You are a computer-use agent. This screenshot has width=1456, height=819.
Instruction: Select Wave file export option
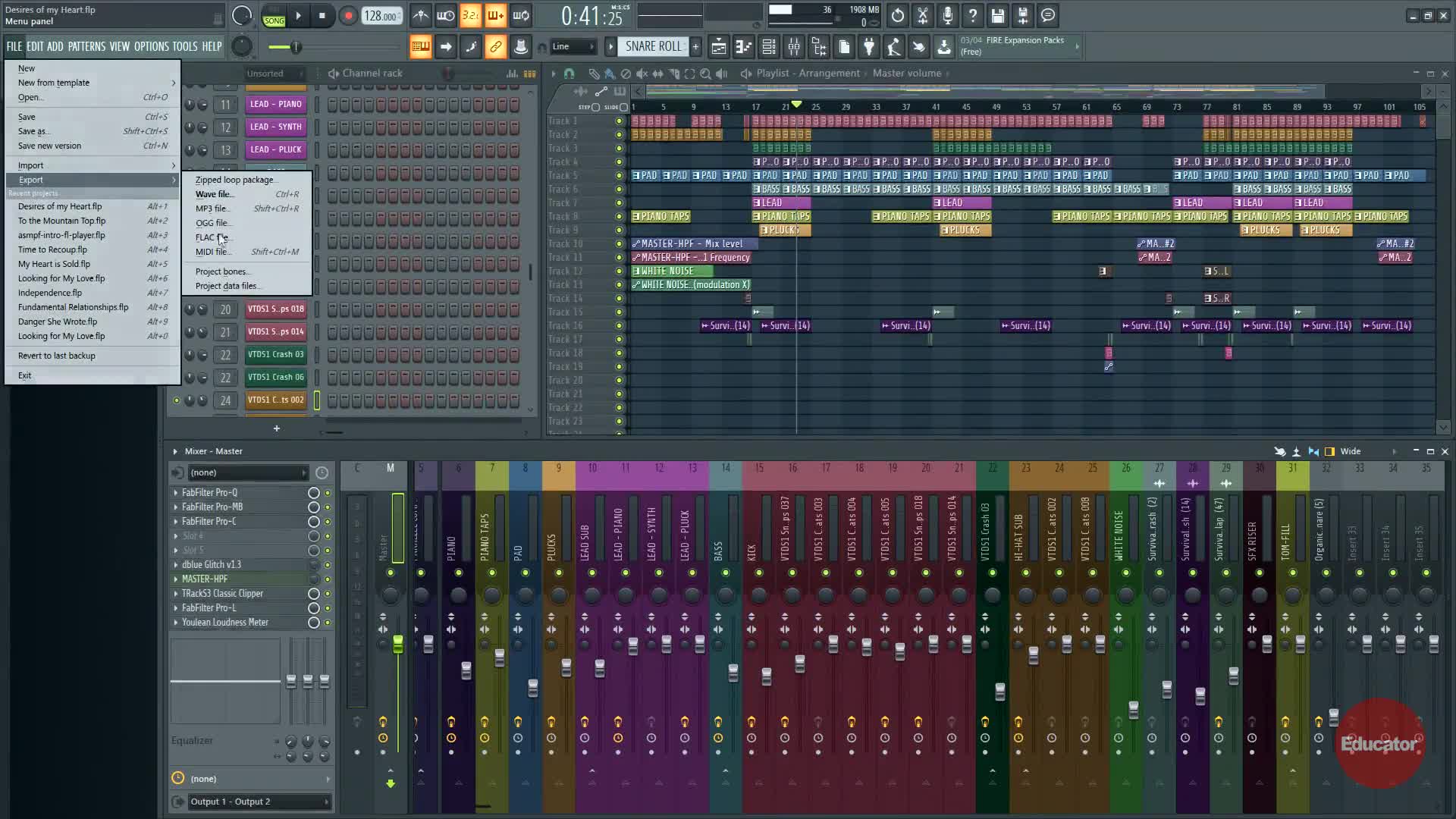click(x=214, y=194)
